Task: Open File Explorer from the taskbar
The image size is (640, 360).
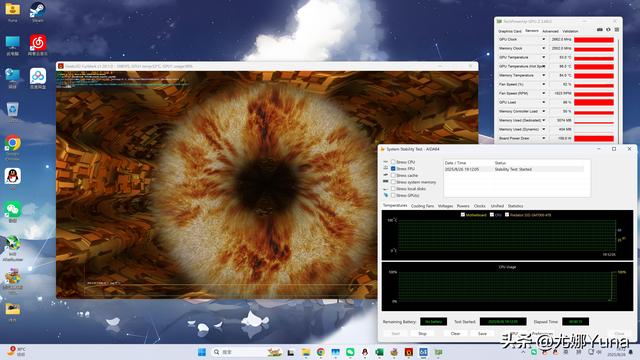Action: [306, 352]
